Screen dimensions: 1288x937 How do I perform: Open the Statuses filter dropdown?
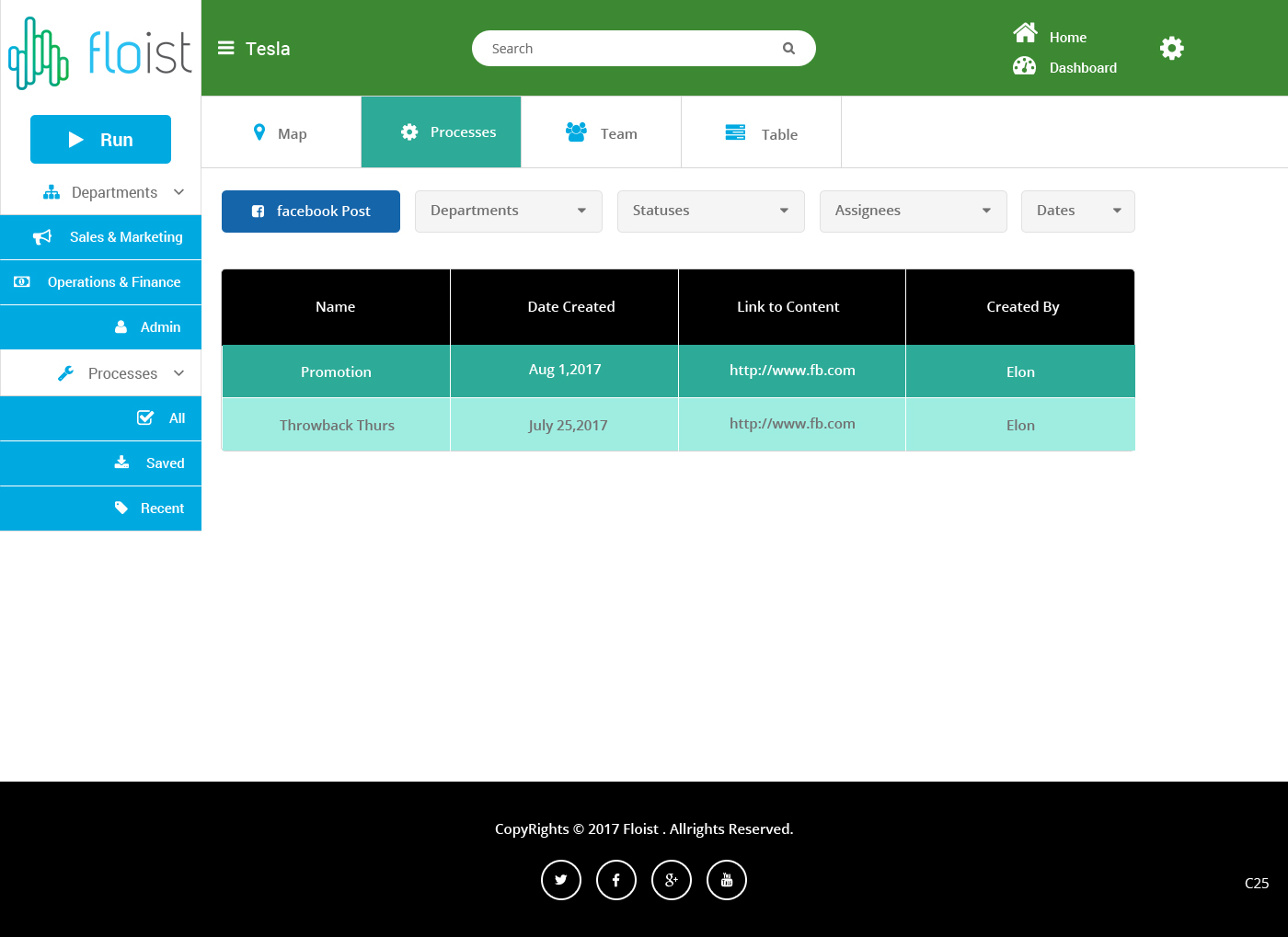click(x=710, y=211)
